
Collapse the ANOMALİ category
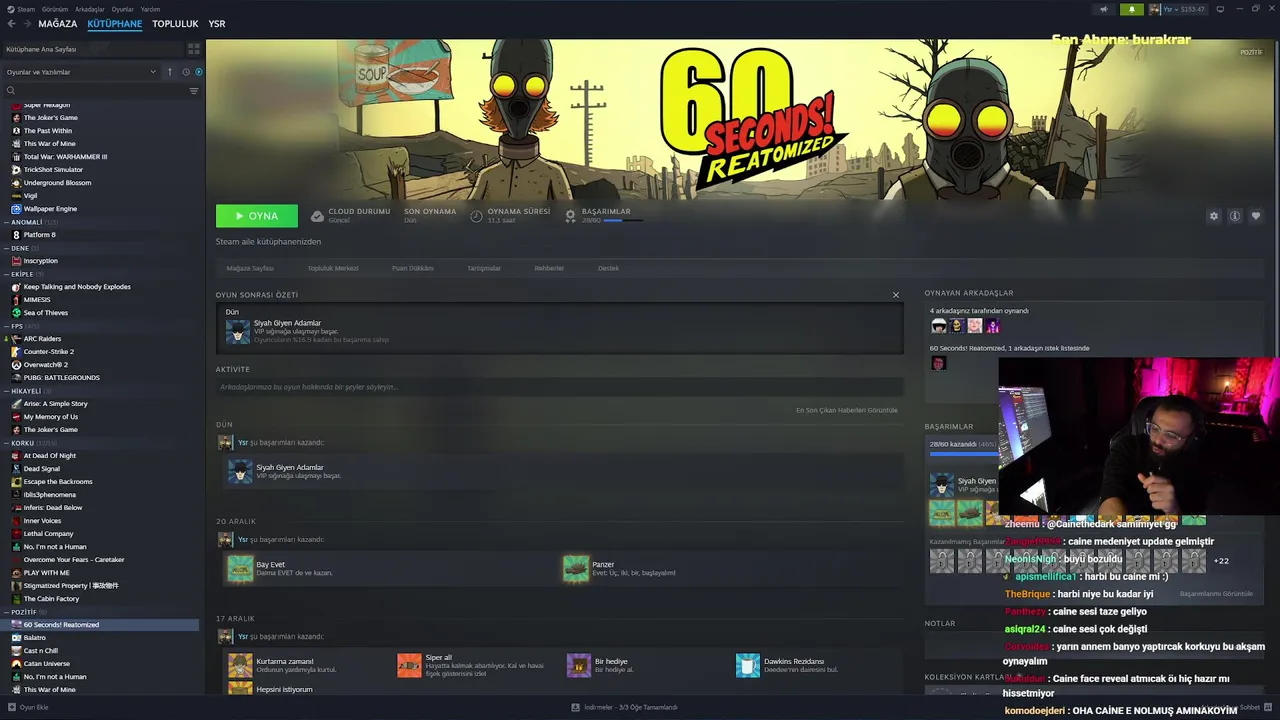[6, 222]
